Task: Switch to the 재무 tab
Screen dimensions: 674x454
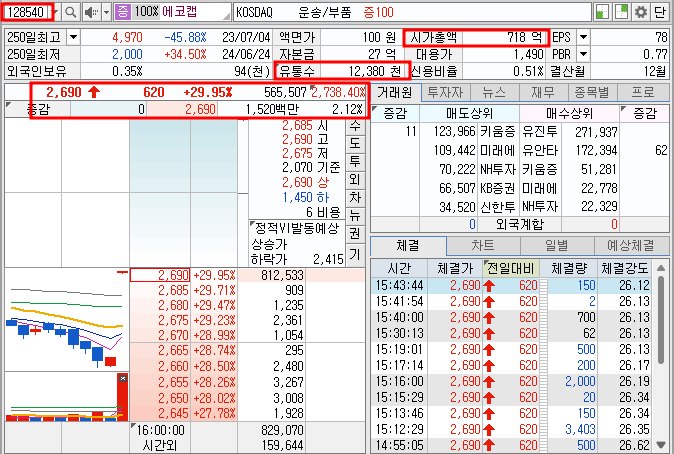Action: (x=543, y=92)
